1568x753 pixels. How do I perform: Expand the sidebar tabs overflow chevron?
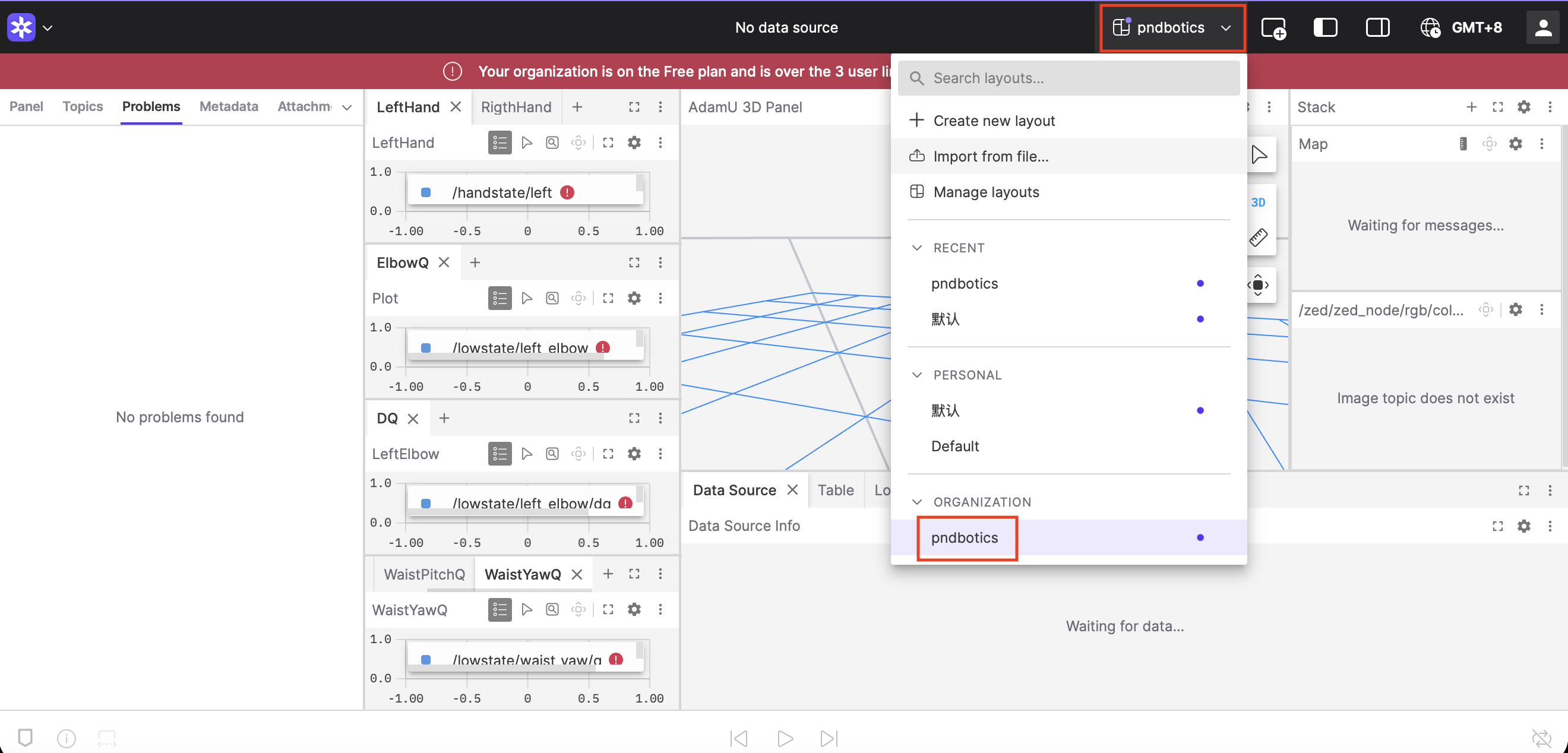[347, 107]
